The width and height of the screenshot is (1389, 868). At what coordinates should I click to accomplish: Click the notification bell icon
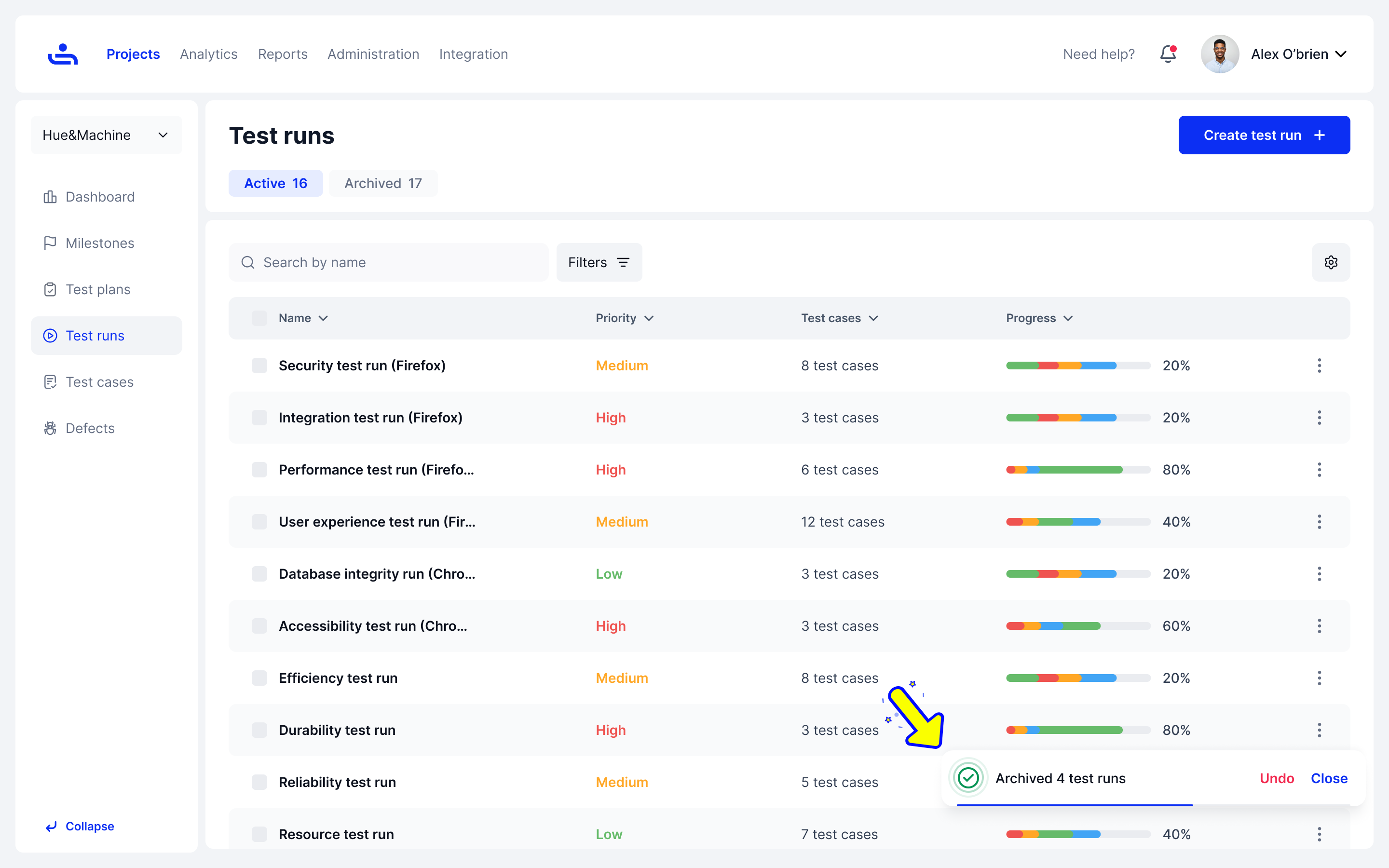click(1168, 54)
